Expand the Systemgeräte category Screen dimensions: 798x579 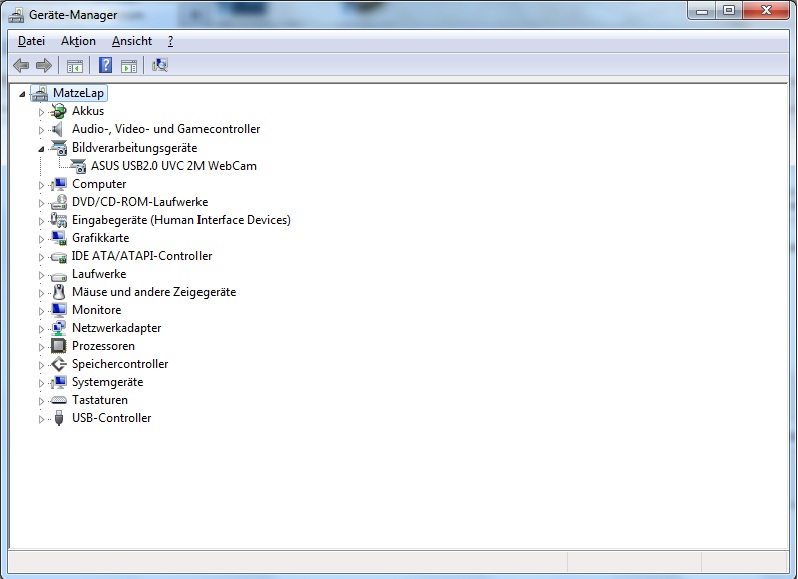click(x=41, y=383)
